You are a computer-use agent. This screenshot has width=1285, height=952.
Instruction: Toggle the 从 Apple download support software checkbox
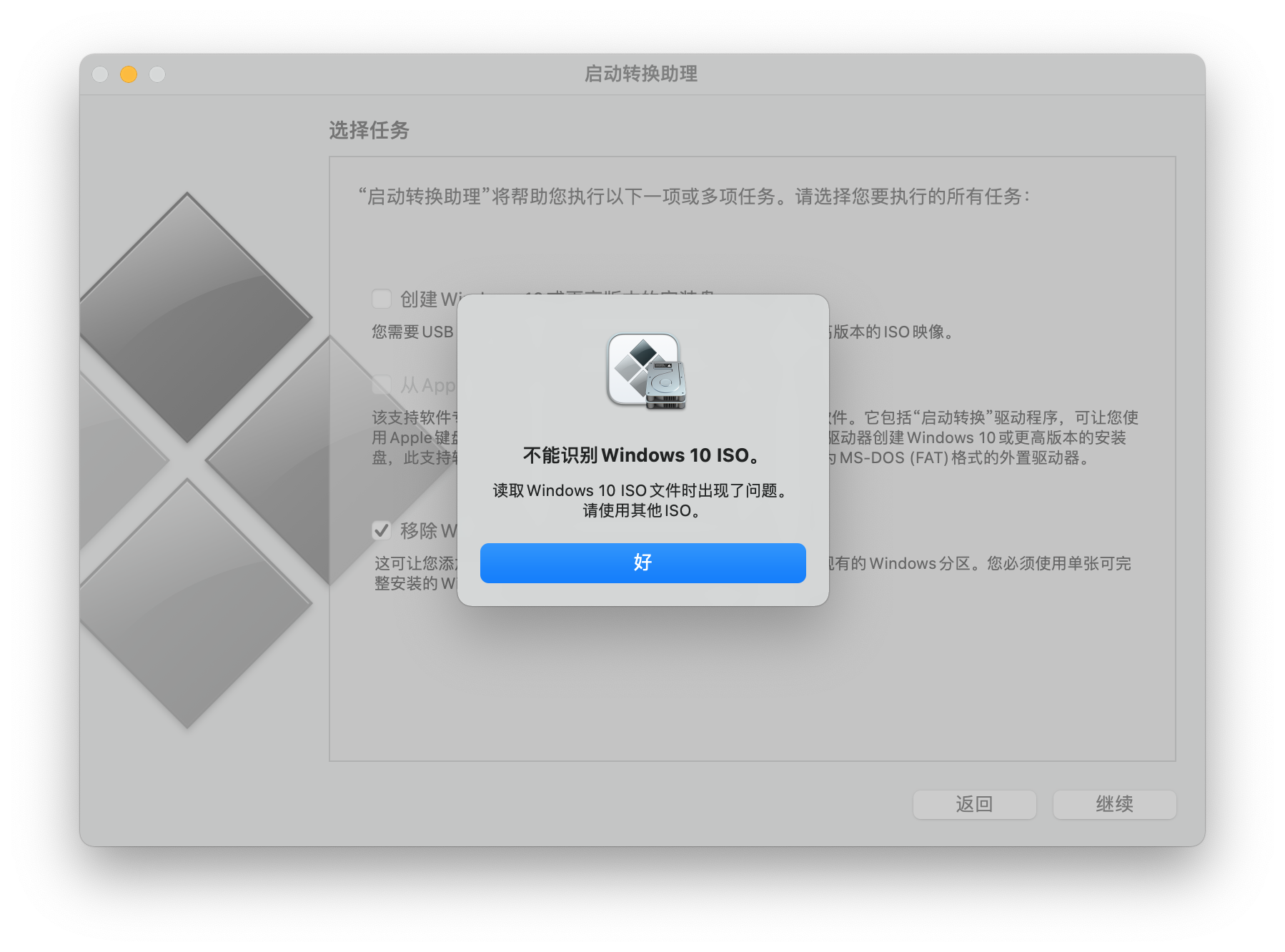[x=382, y=385]
